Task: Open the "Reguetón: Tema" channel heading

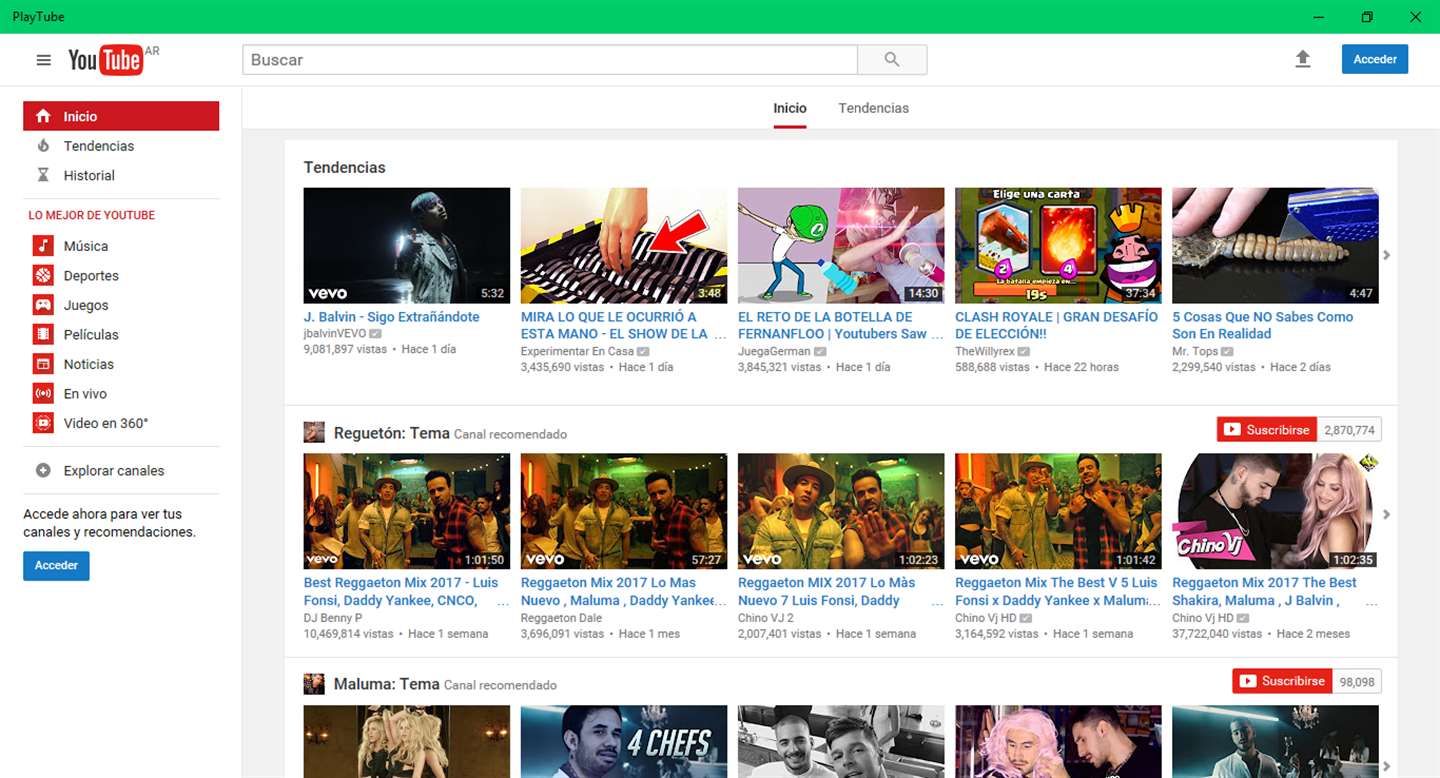Action: coord(392,432)
